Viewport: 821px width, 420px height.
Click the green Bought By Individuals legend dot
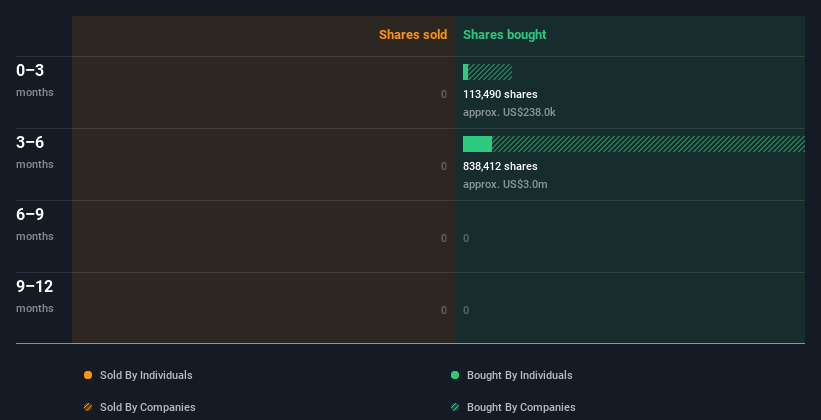455,375
